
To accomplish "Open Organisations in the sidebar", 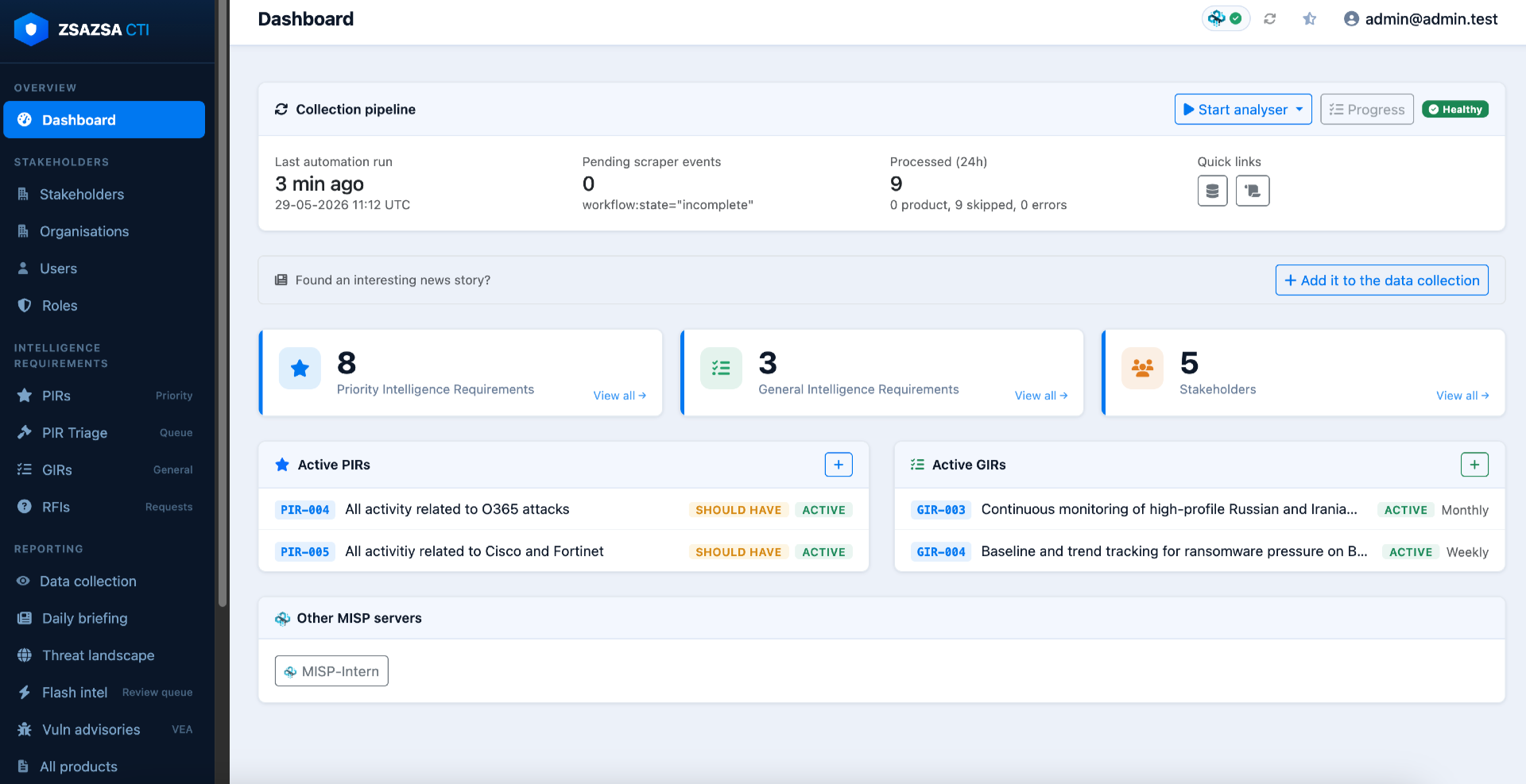I will point(104,231).
